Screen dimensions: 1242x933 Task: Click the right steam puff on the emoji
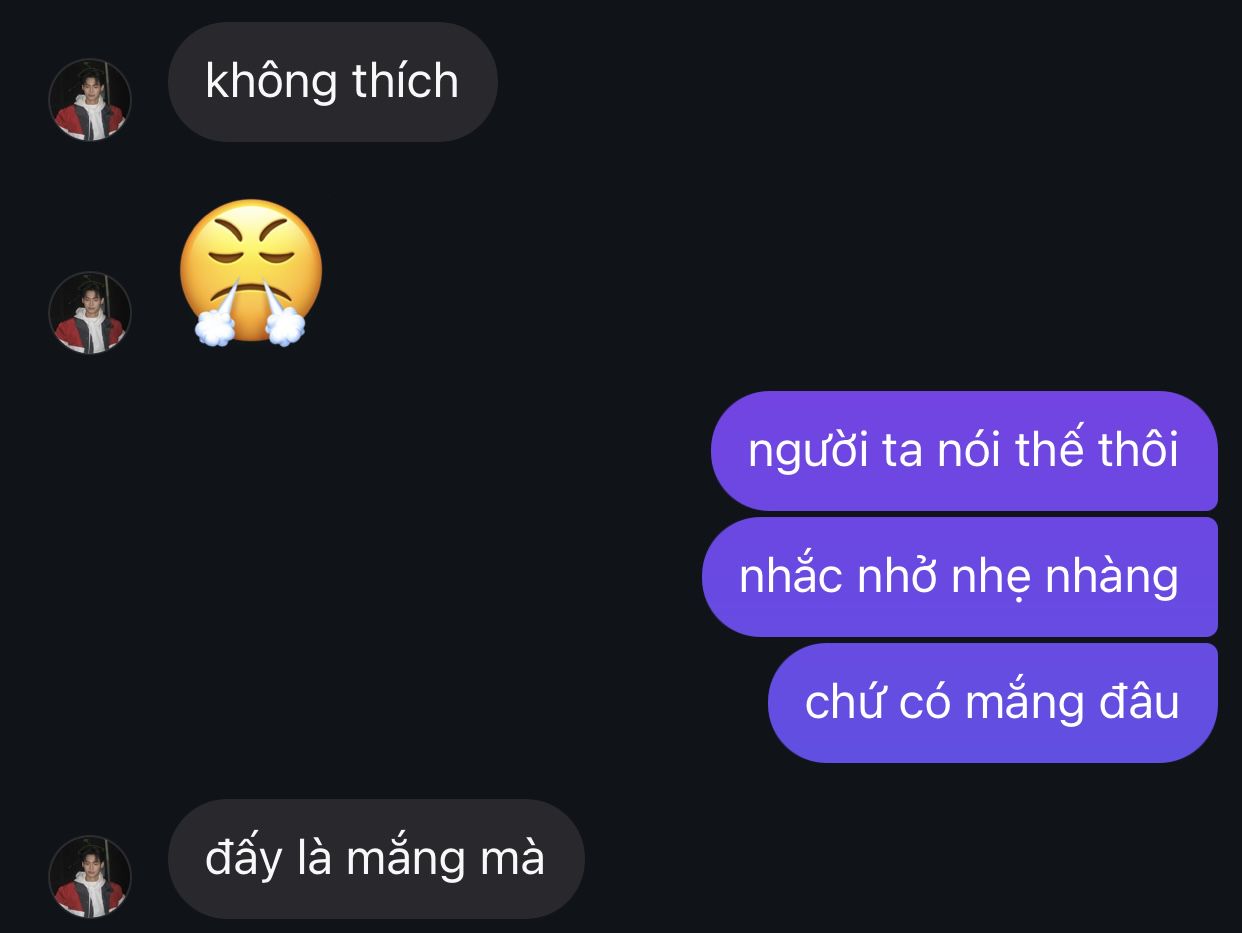pyautogui.click(x=284, y=324)
